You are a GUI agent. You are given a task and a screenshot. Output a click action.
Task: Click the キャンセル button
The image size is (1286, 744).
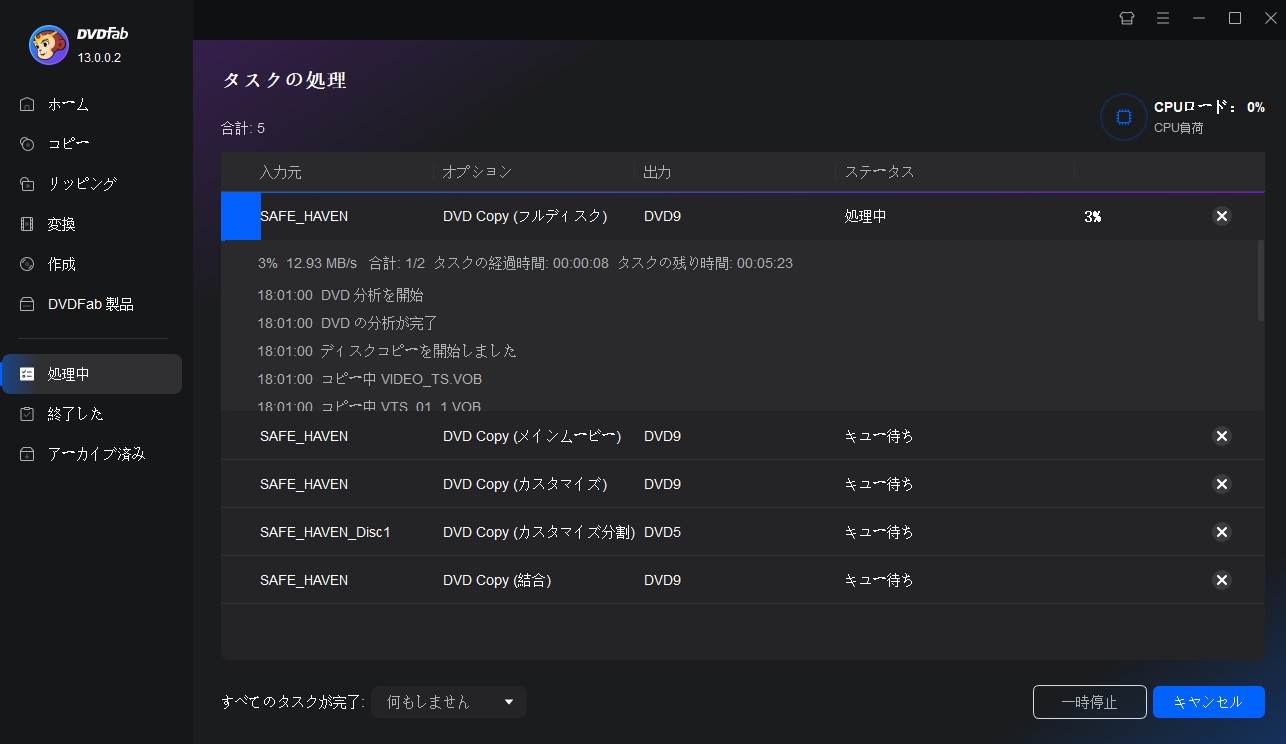pos(1208,702)
